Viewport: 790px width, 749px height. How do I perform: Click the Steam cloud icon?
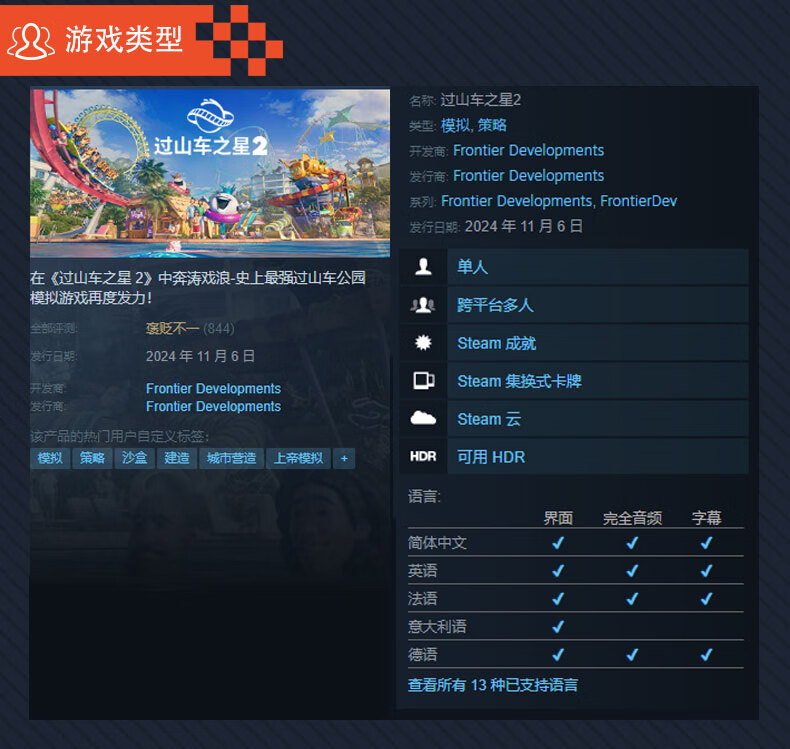pos(423,418)
